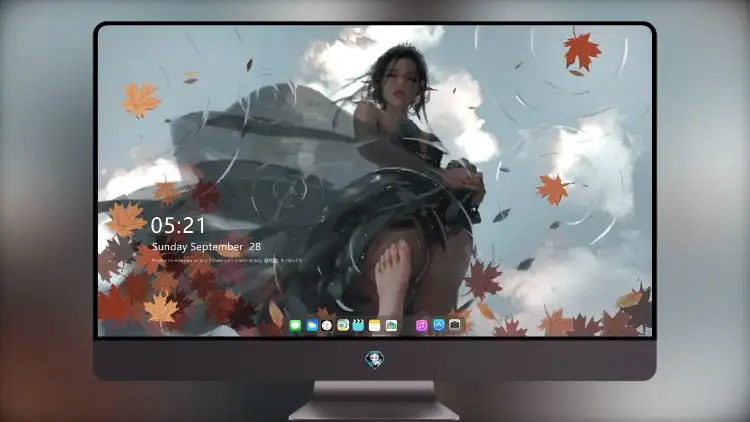Screen dimensions: 750x422
Task: Open the Camera app in the dock
Action: [x=455, y=325]
